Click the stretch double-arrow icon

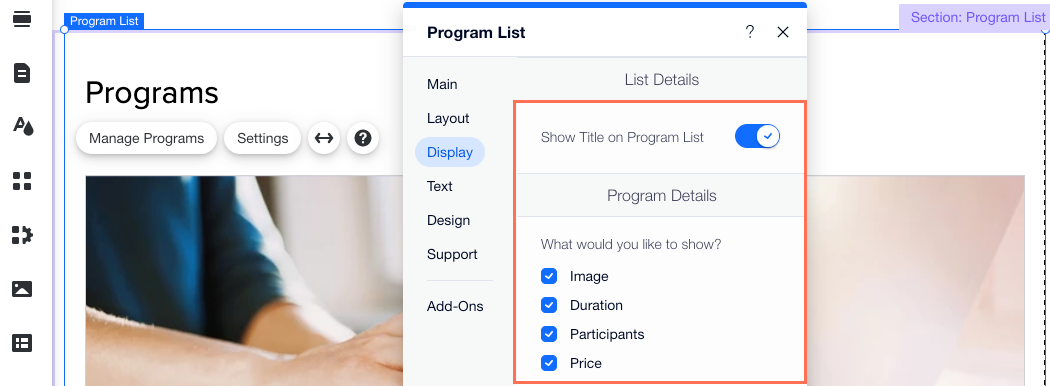[324, 138]
